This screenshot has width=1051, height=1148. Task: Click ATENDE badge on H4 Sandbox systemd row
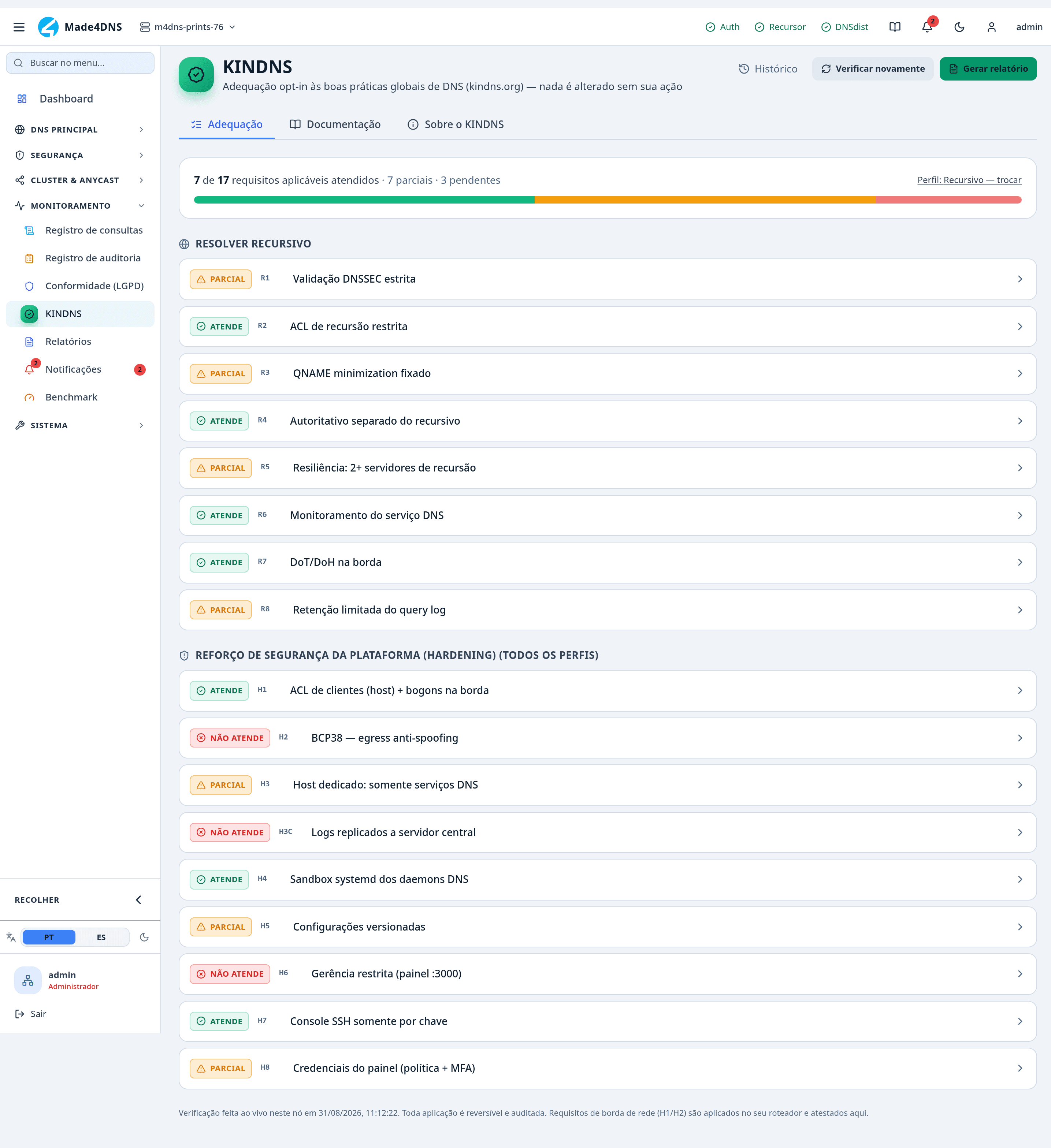(x=219, y=879)
